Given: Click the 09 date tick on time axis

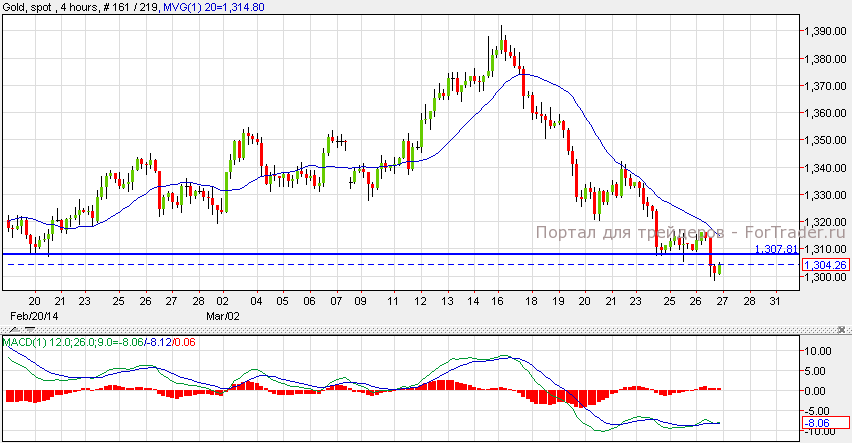Looking at the screenshot, I should pos(360,301).
